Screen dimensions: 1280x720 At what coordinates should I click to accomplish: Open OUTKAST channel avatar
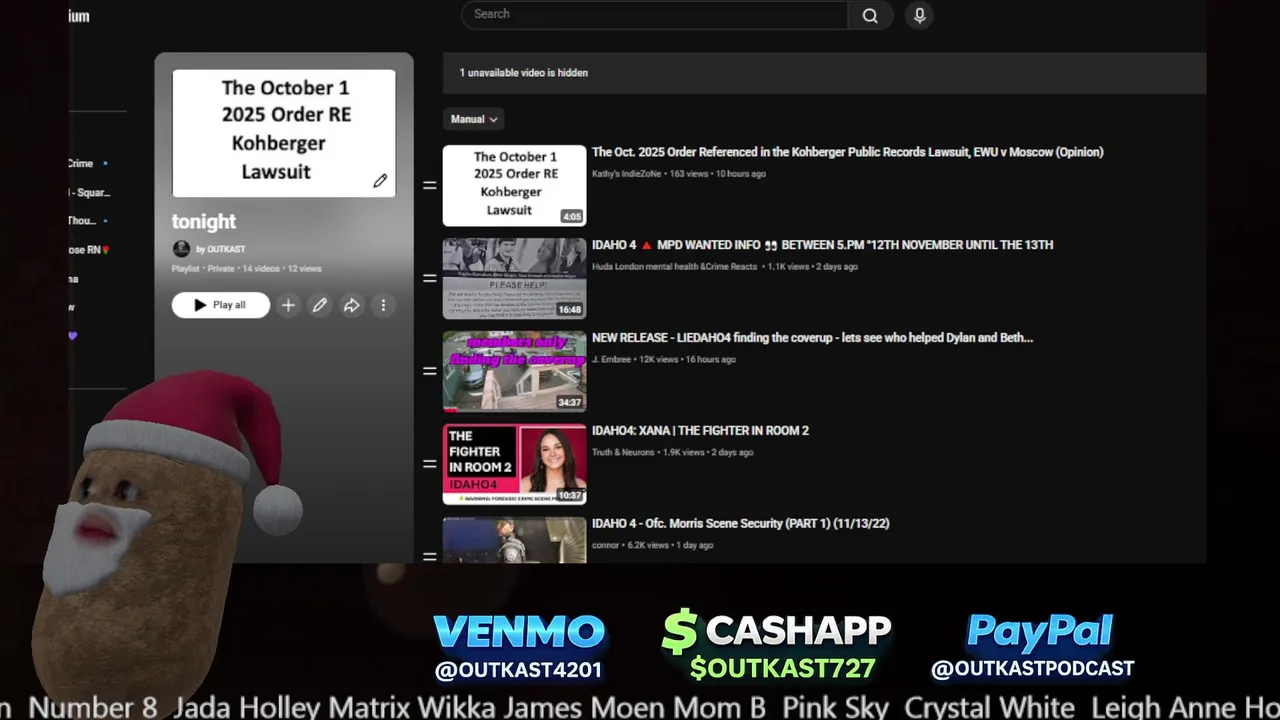pos(181,249)
